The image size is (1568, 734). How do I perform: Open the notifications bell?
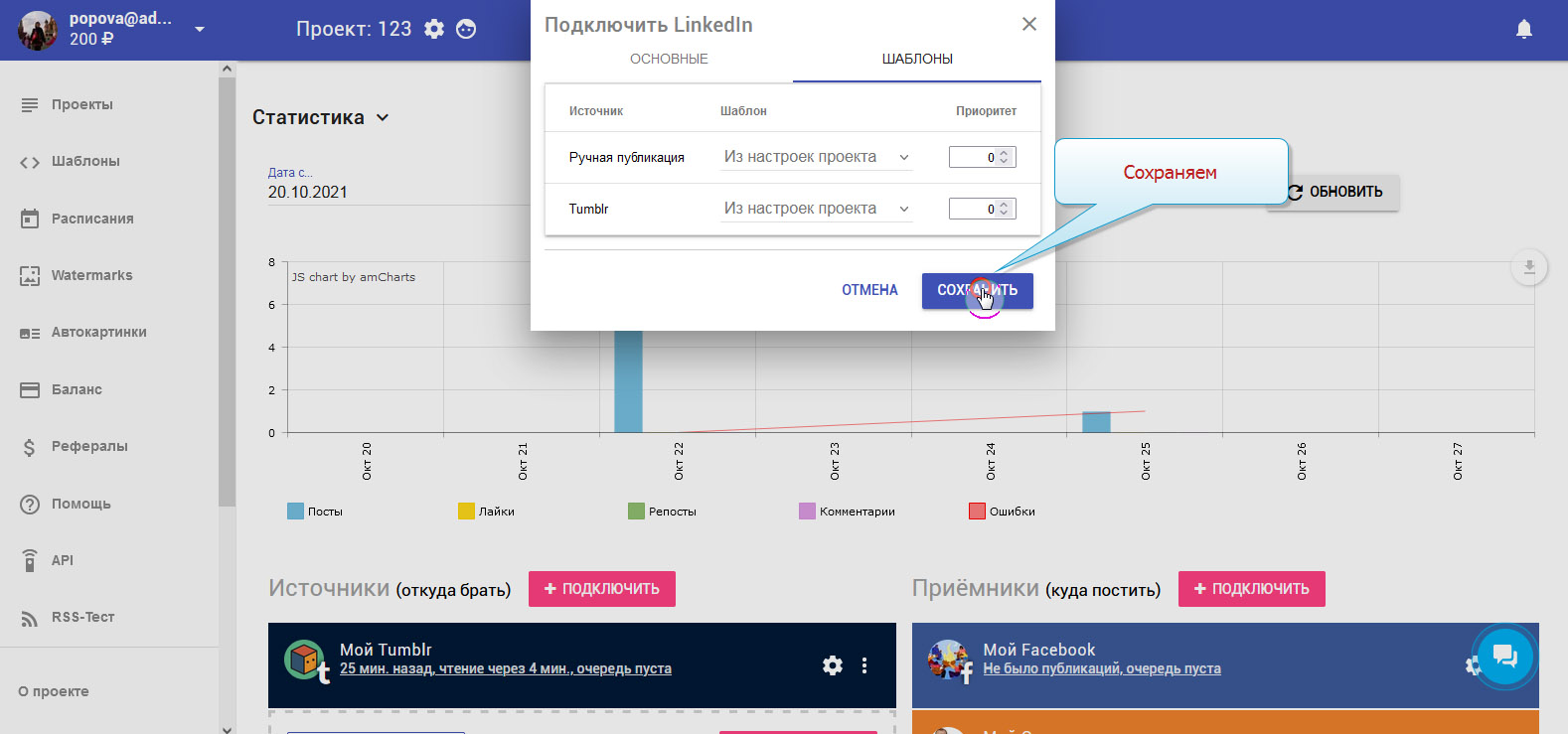[1523, 30]
